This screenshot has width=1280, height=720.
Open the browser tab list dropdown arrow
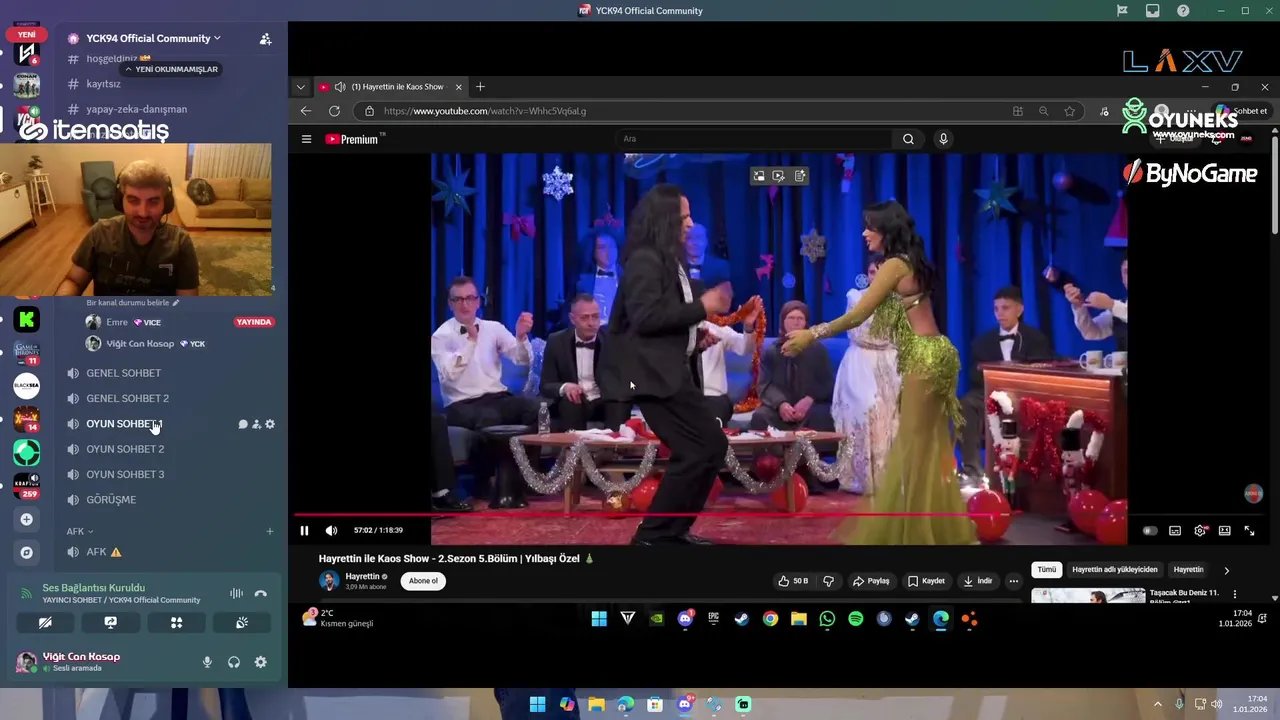click(300, 87)
